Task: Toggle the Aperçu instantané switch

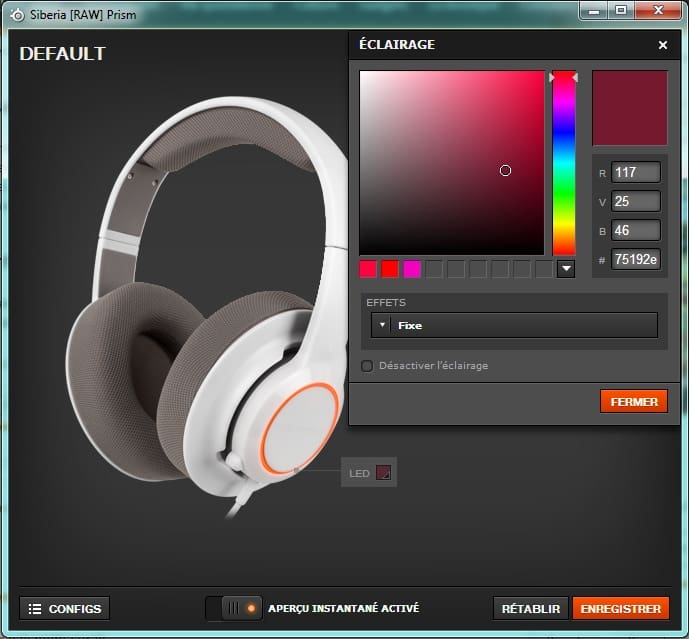Action: (x=232, y=608)
